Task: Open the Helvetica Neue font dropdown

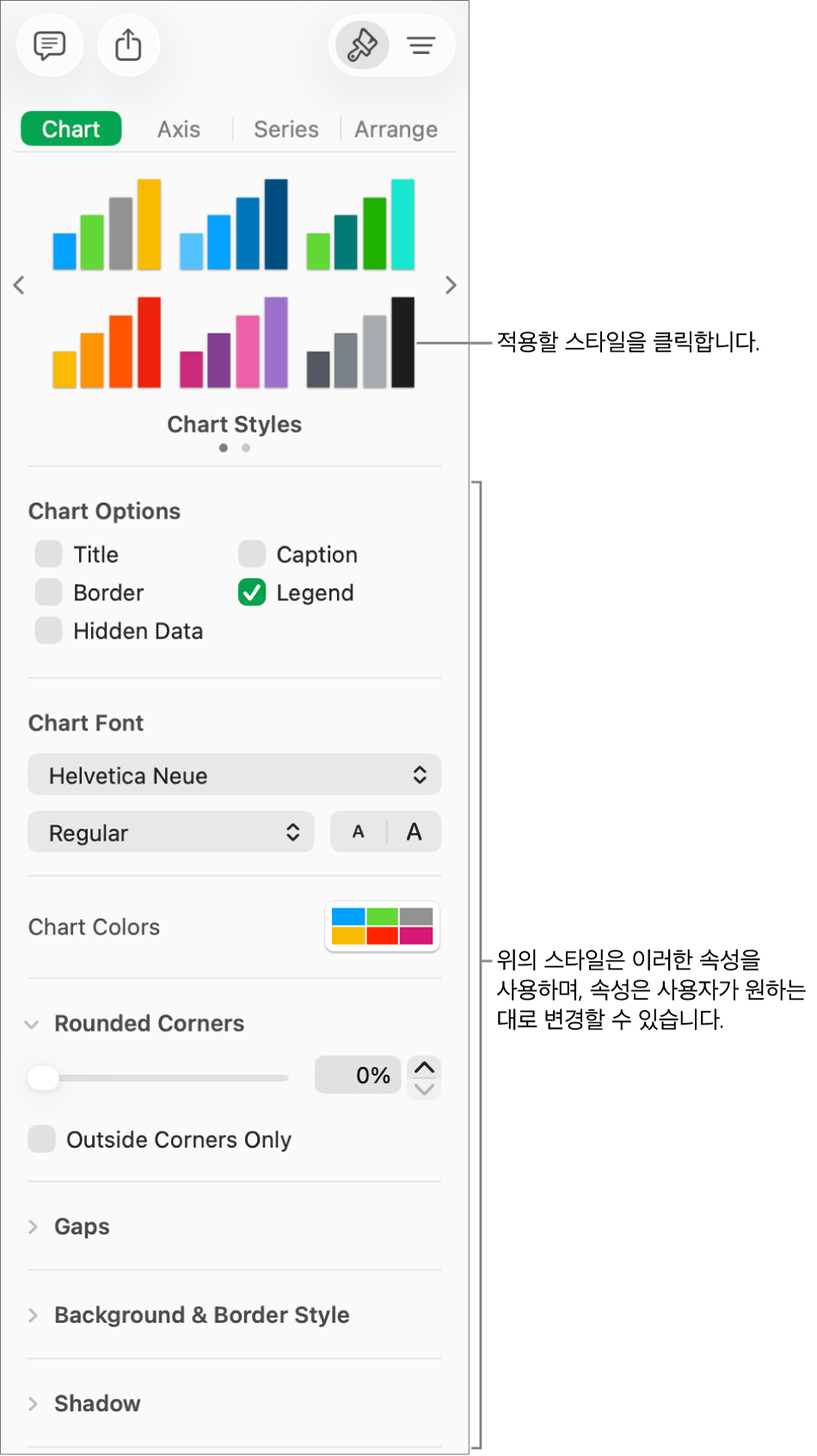Action: click(x=234, y=775)
